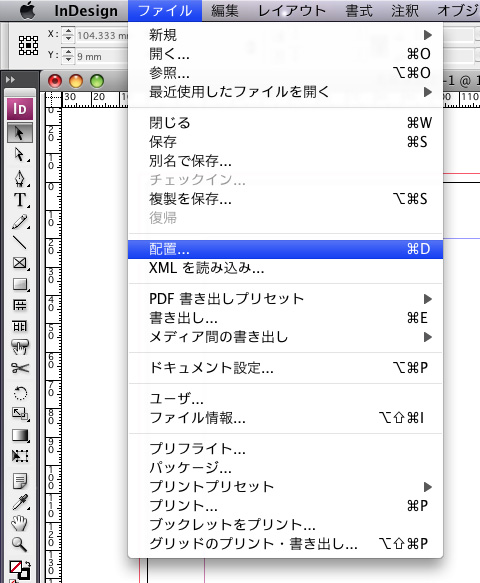The width and height of the screenshot is (480, 583).
Task: Choose 複製を保存... menu item
Action: [x=286, y=199]
